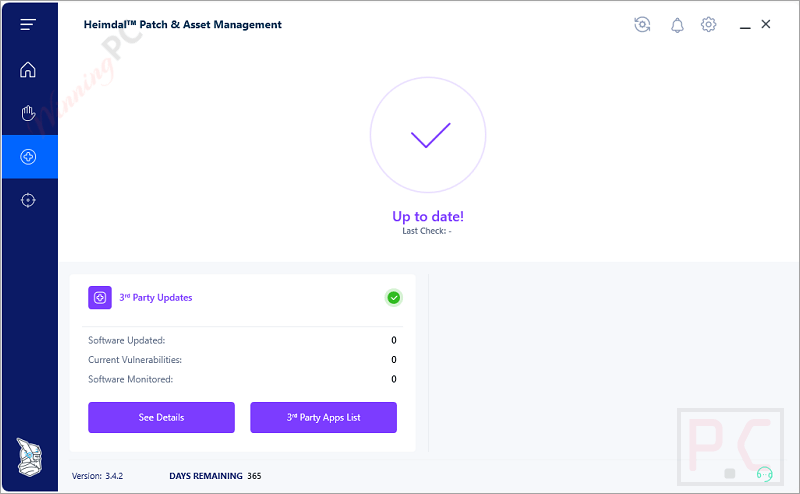This screenshot has width=800, height=494.
Task: Run a scan with the refresh icon
Action: [642, 24]
